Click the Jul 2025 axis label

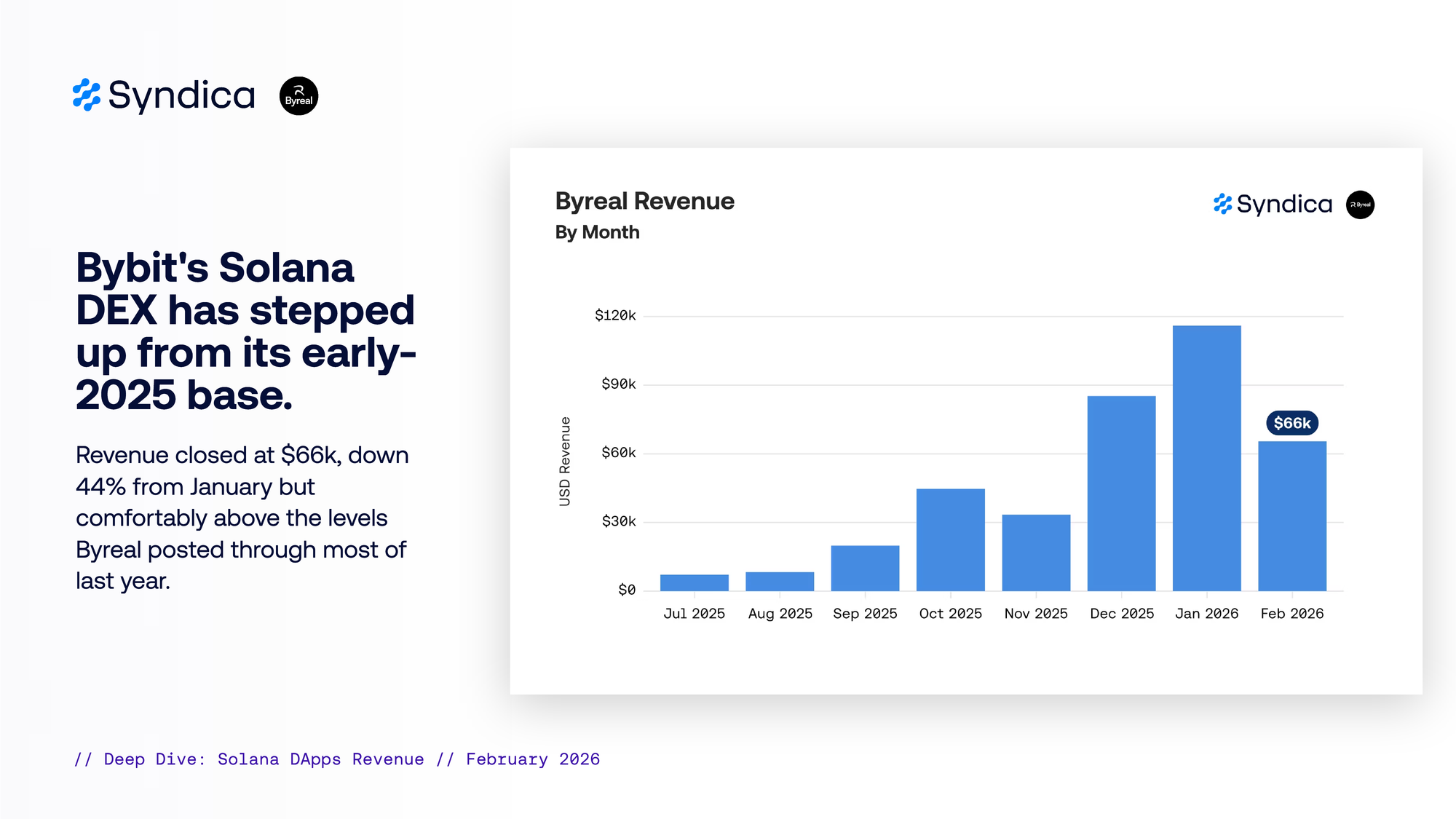pyautogui.click(x=694, y=614)
